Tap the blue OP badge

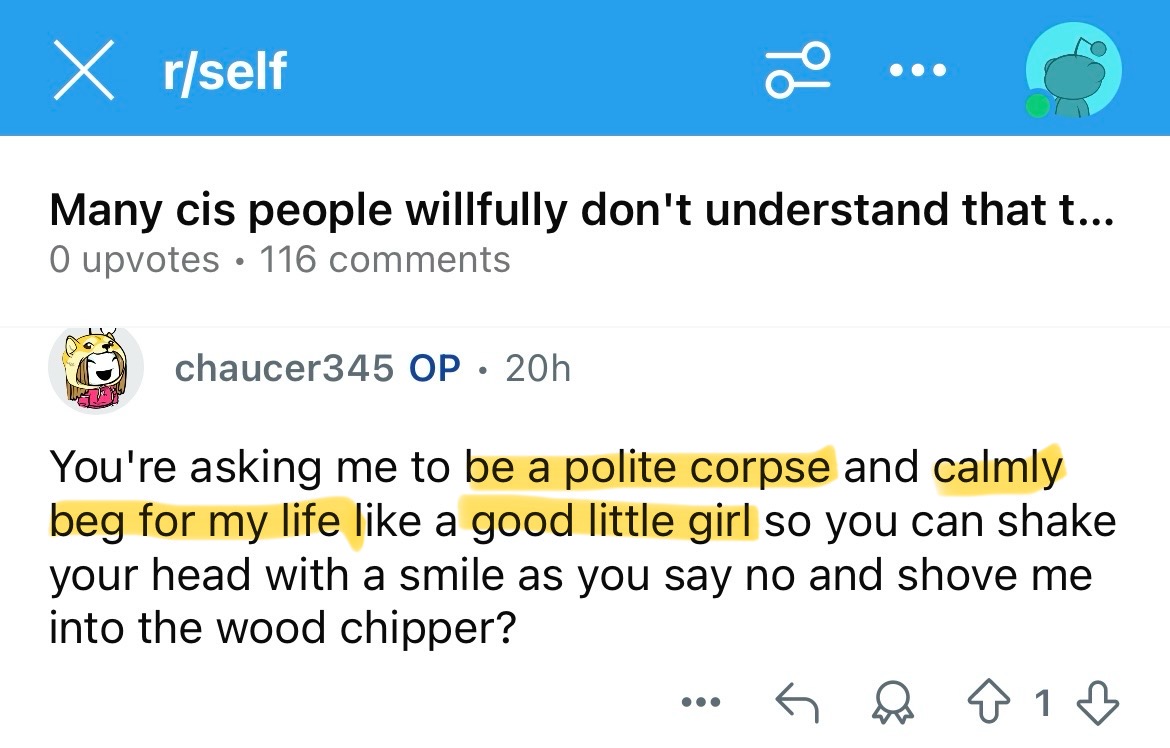[x=435, y=369]
